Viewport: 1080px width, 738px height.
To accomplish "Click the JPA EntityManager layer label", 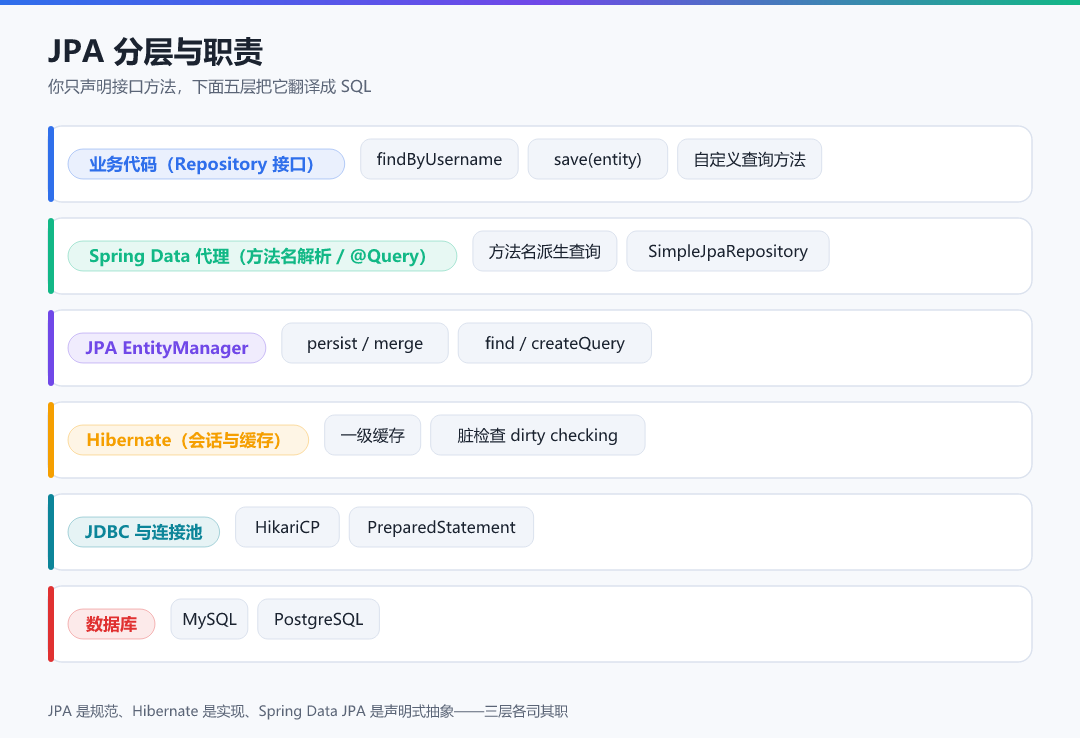I will click(x=167, y=348).
